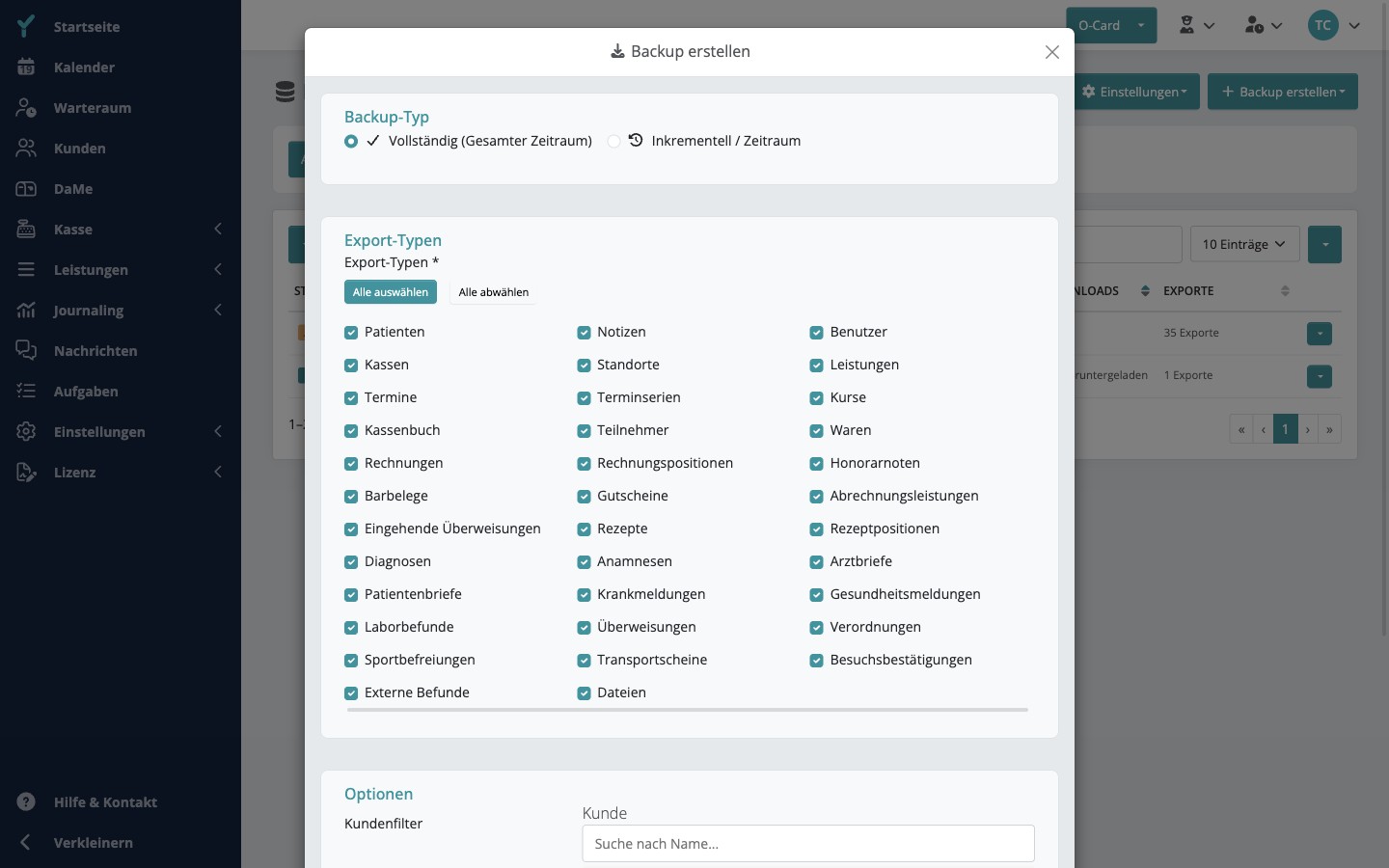
Task: Toggle the Benutzer checkbox
Action: (816, 333)
